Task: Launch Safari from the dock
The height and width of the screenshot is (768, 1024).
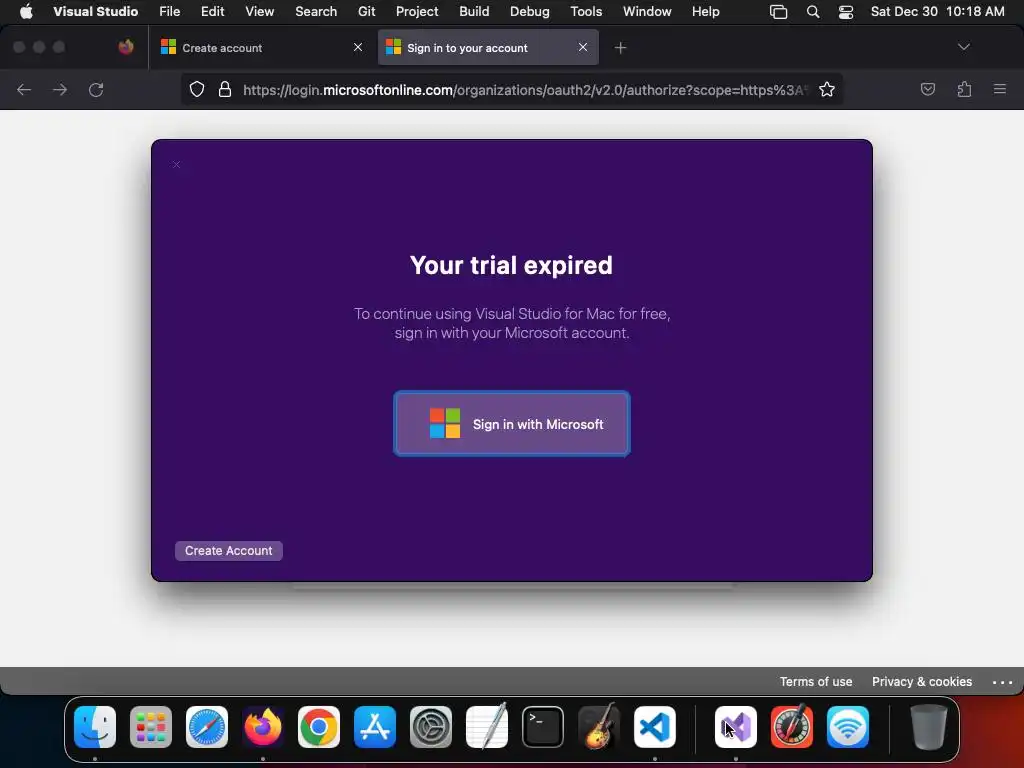Action: (207, 727)
